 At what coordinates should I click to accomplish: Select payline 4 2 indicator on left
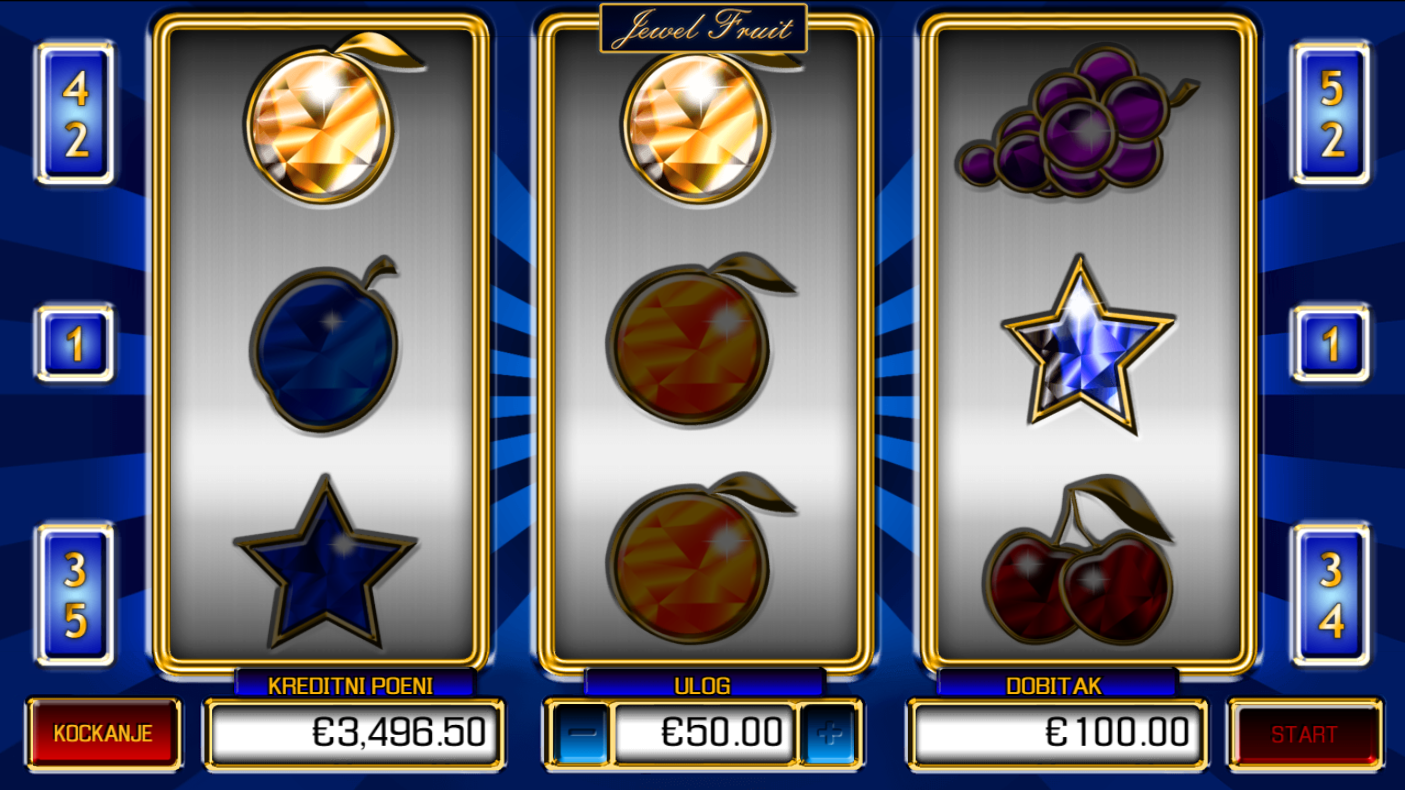coord(76,114)
